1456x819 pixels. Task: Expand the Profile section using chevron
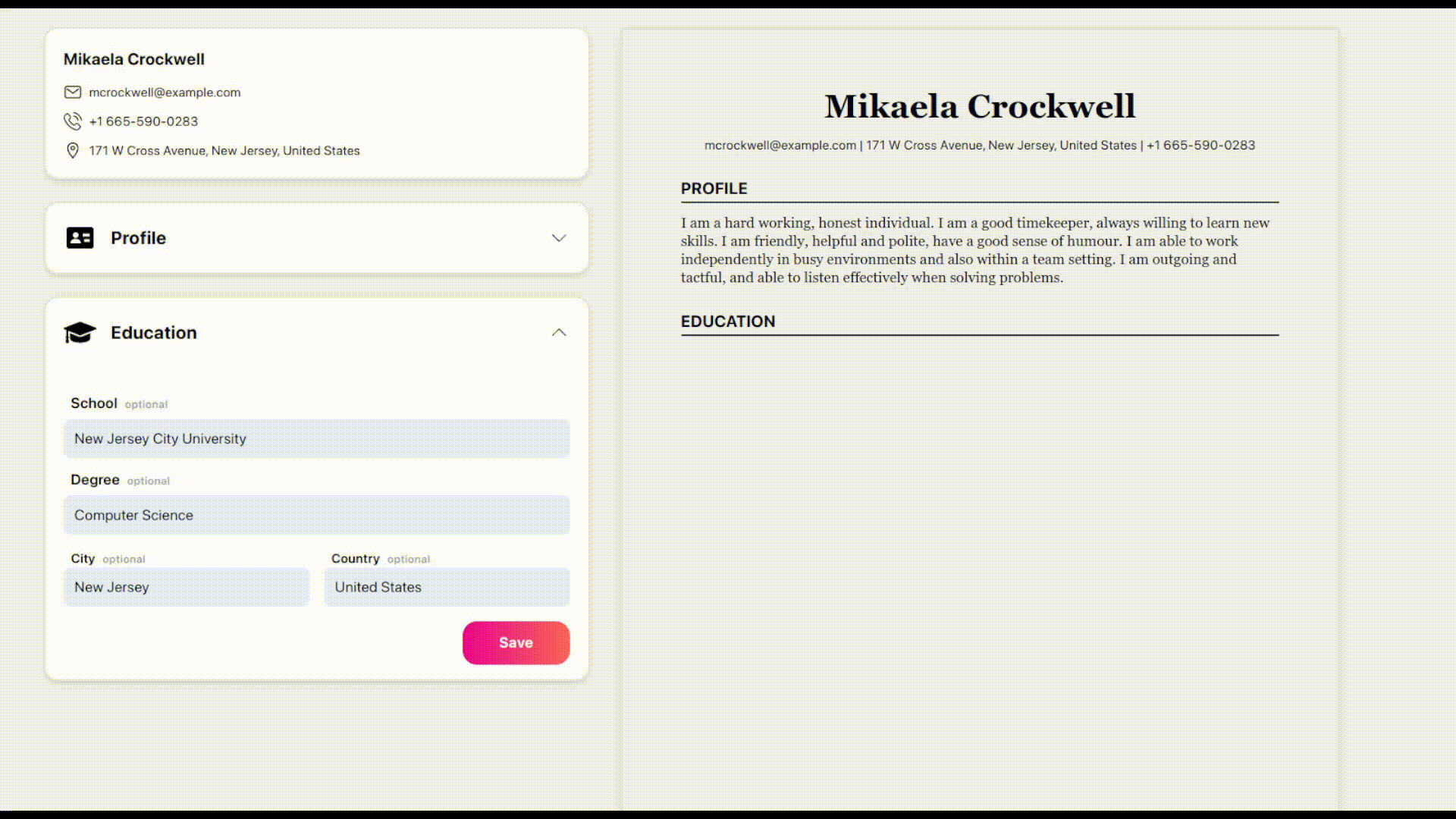tap(559, 238)
